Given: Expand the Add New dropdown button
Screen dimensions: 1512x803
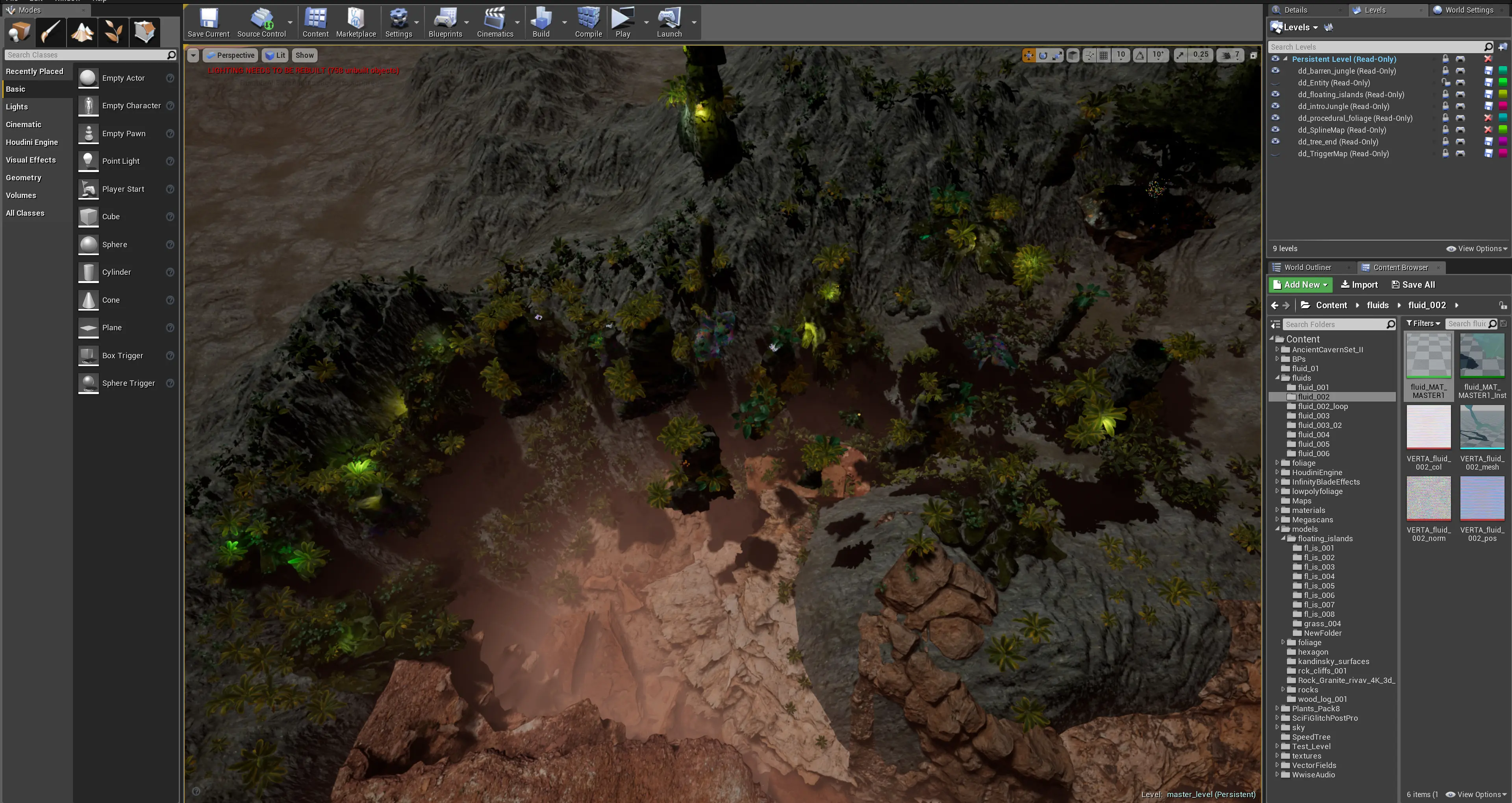Looking at the screenshot, I should pyautogui.click(x=1300, y=285).
